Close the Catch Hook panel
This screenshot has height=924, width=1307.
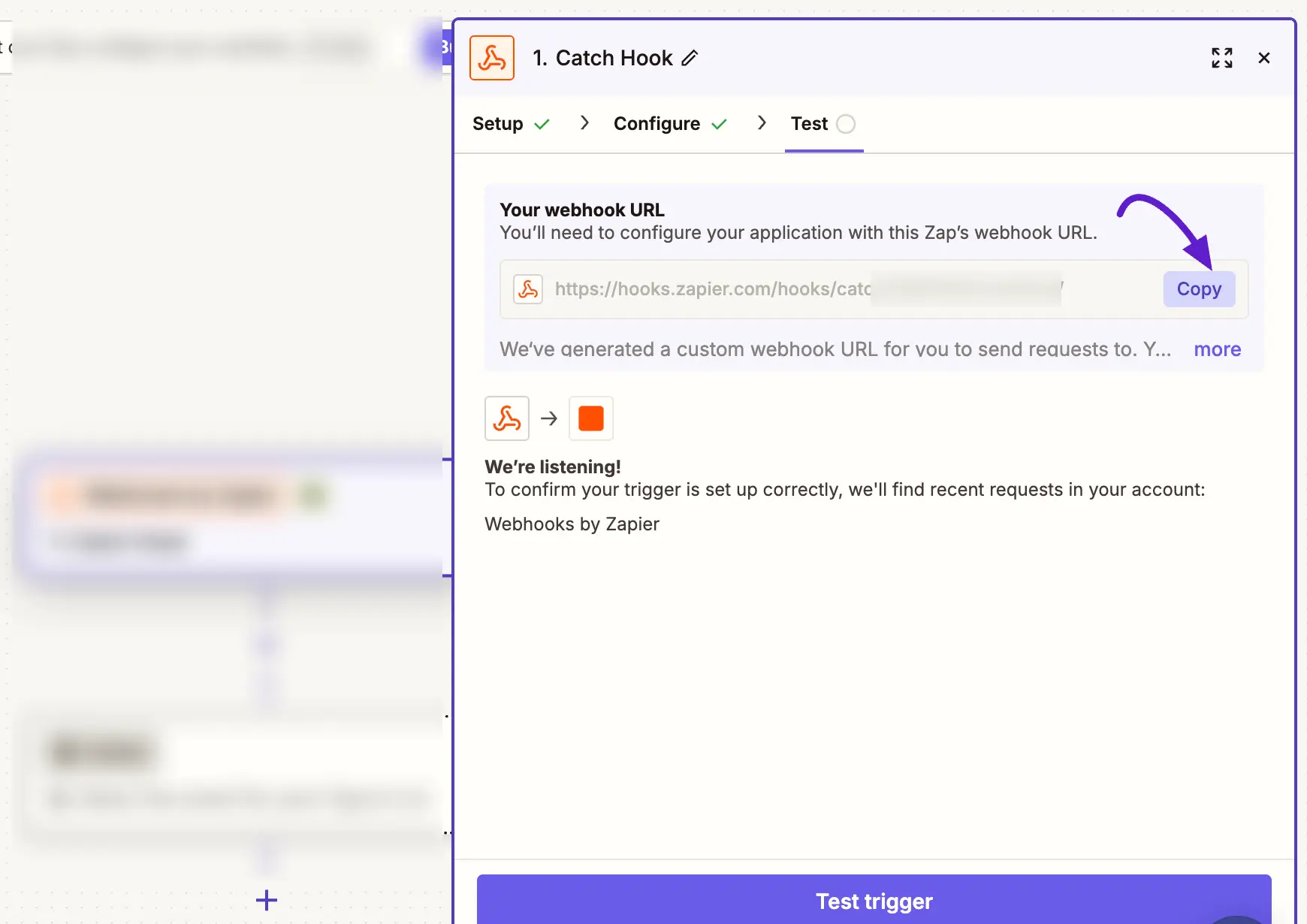[1264, 58]
